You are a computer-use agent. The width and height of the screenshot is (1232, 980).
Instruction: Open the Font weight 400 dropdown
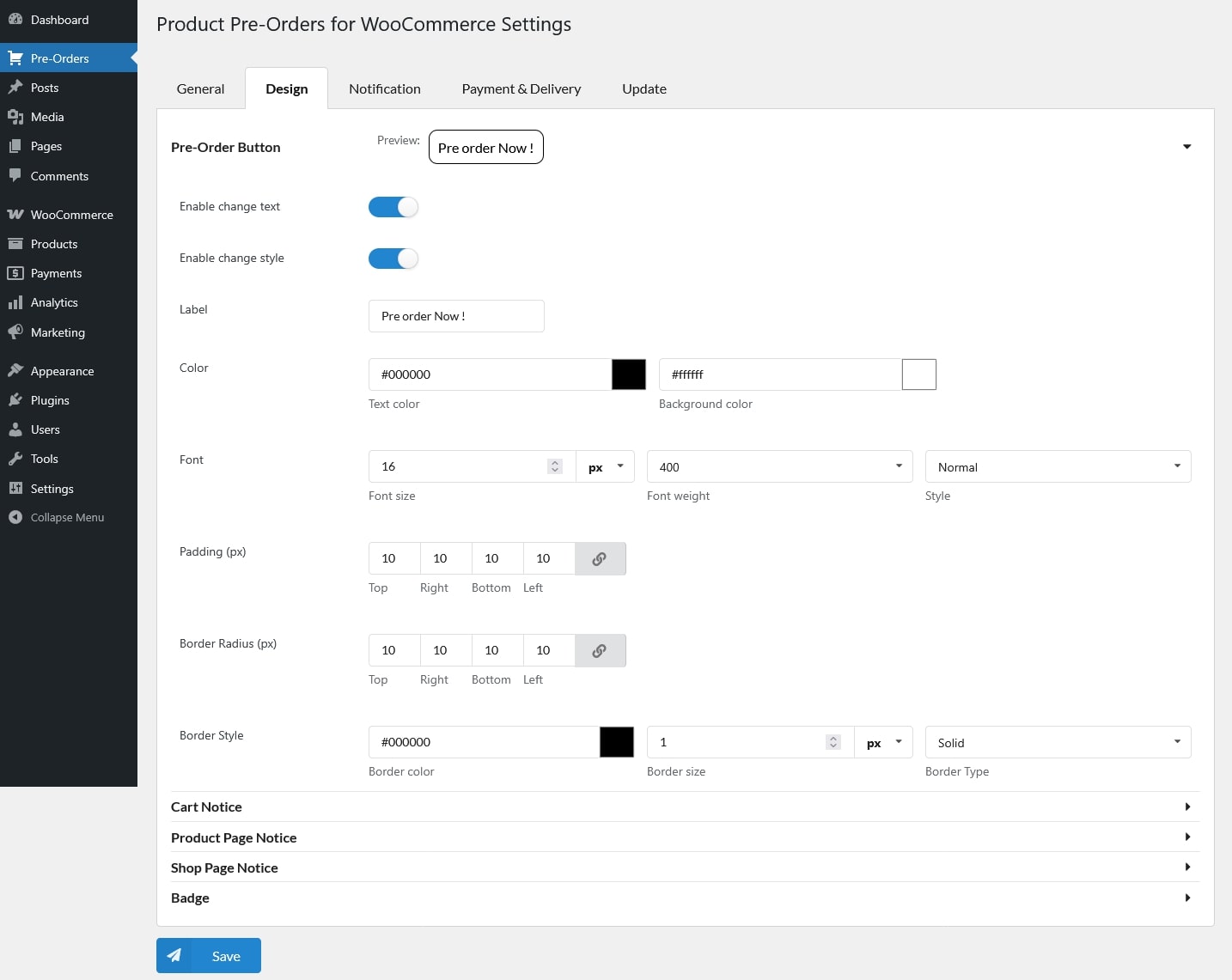pyautogui.click(x=778, y=466)
